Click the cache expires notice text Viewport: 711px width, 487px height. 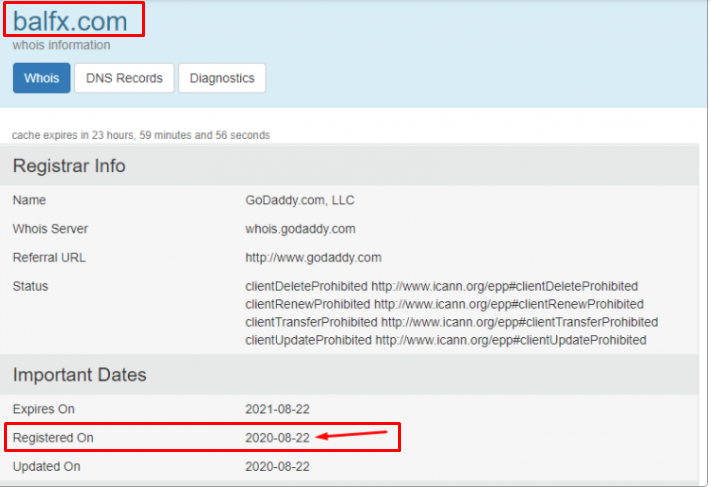[141, 135]
